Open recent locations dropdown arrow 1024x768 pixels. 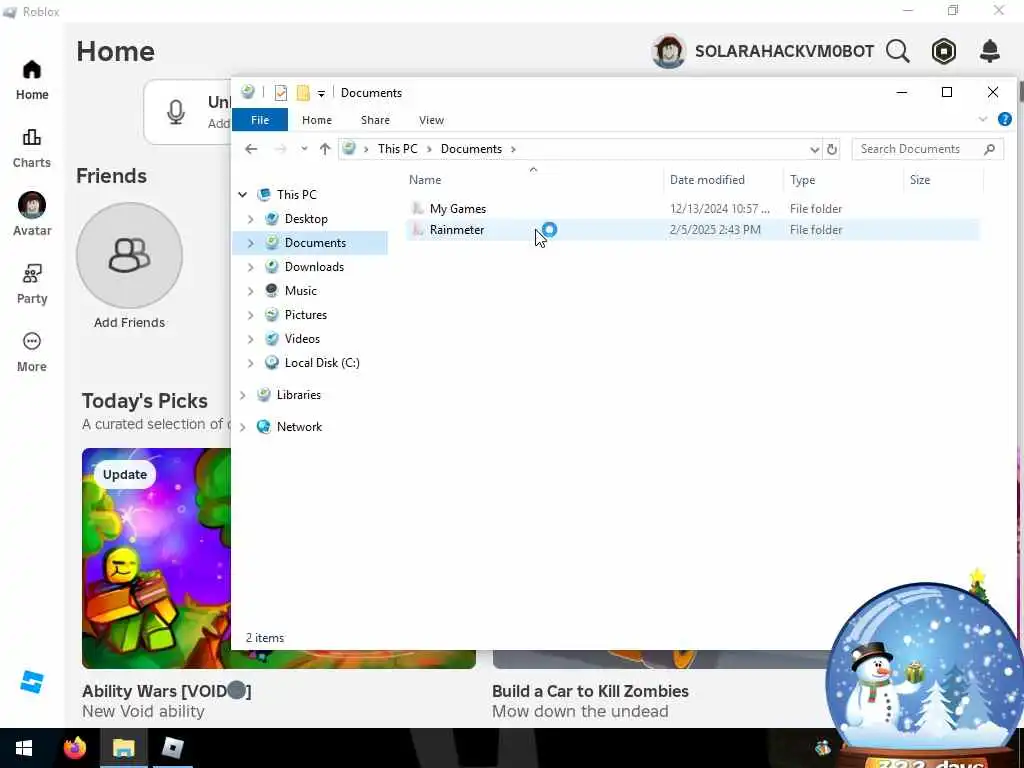[304, 149]
